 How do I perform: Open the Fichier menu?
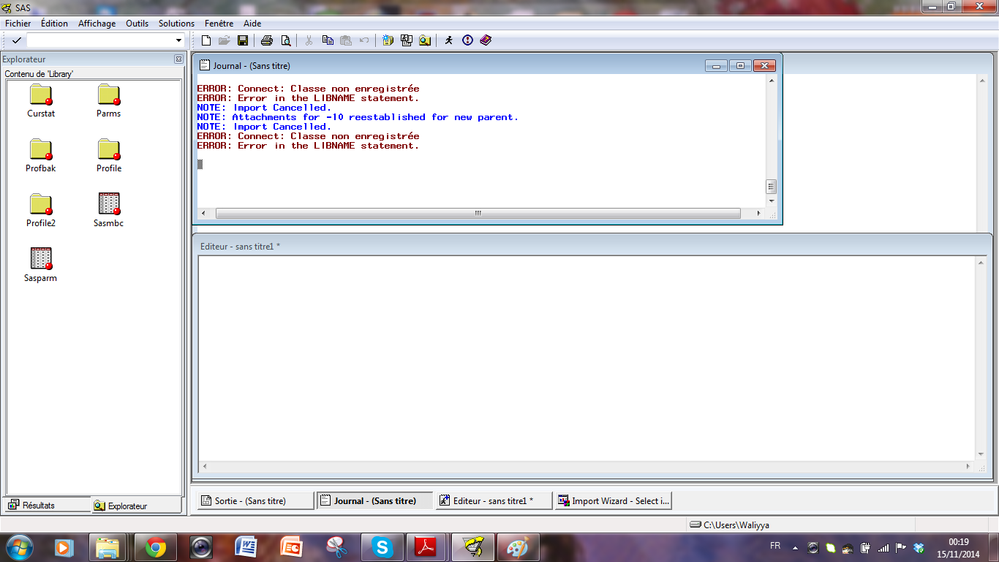pyautogui.click(x=18, y=23)
